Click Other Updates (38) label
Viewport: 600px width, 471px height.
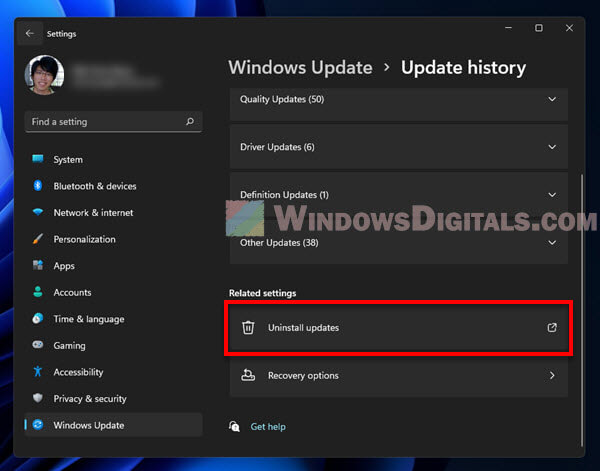tap(279, 243)
